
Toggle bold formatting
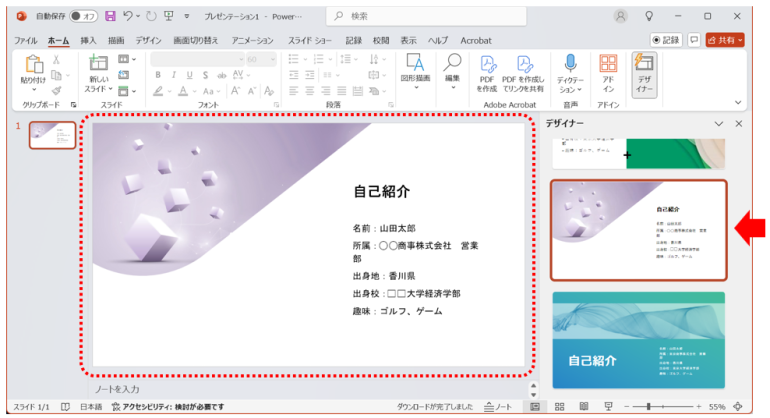pyautogui.click(x=158, y=75)
